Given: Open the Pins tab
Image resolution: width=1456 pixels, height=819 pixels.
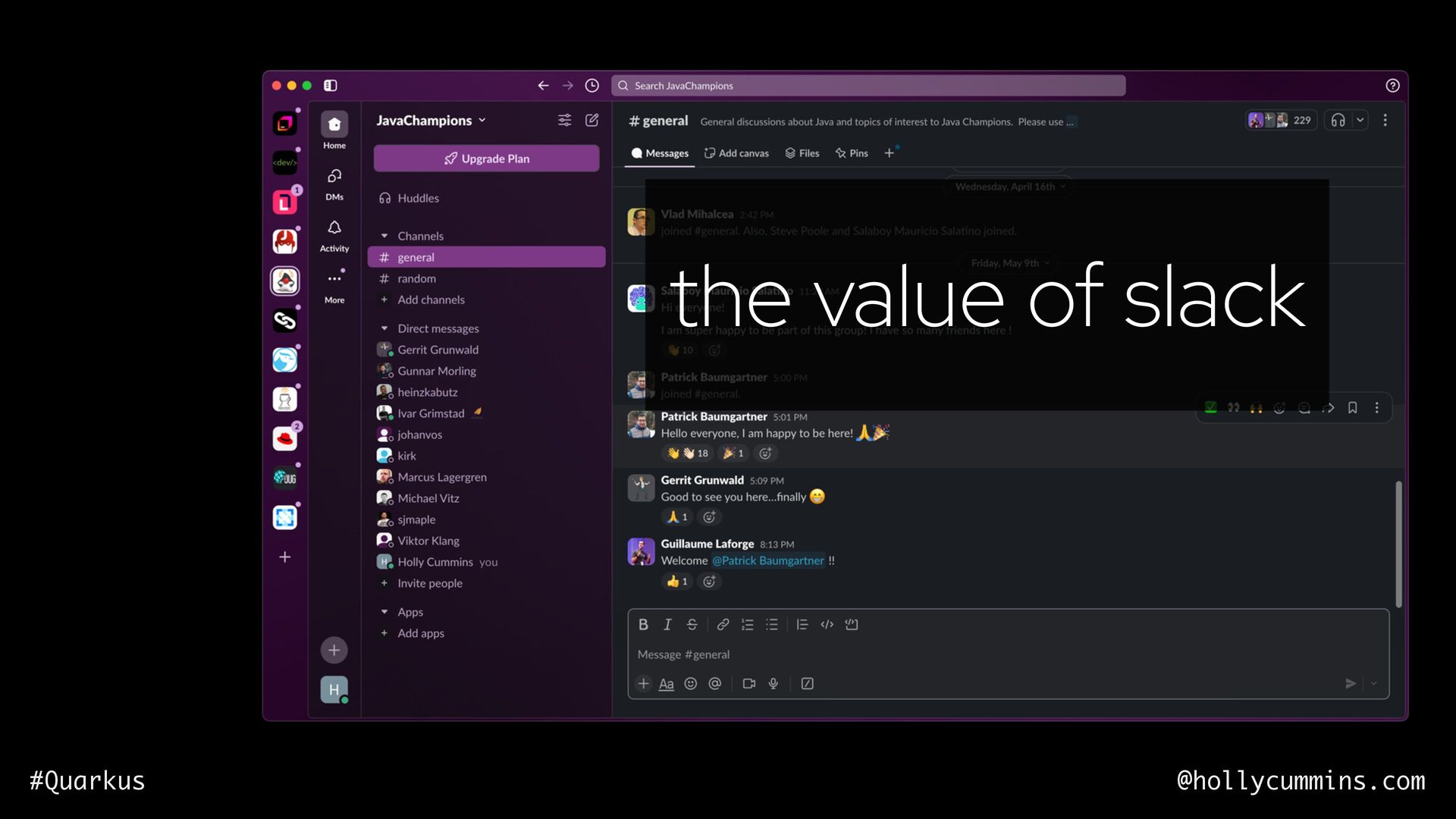Looking at the screenshot, I should point(852,153).
